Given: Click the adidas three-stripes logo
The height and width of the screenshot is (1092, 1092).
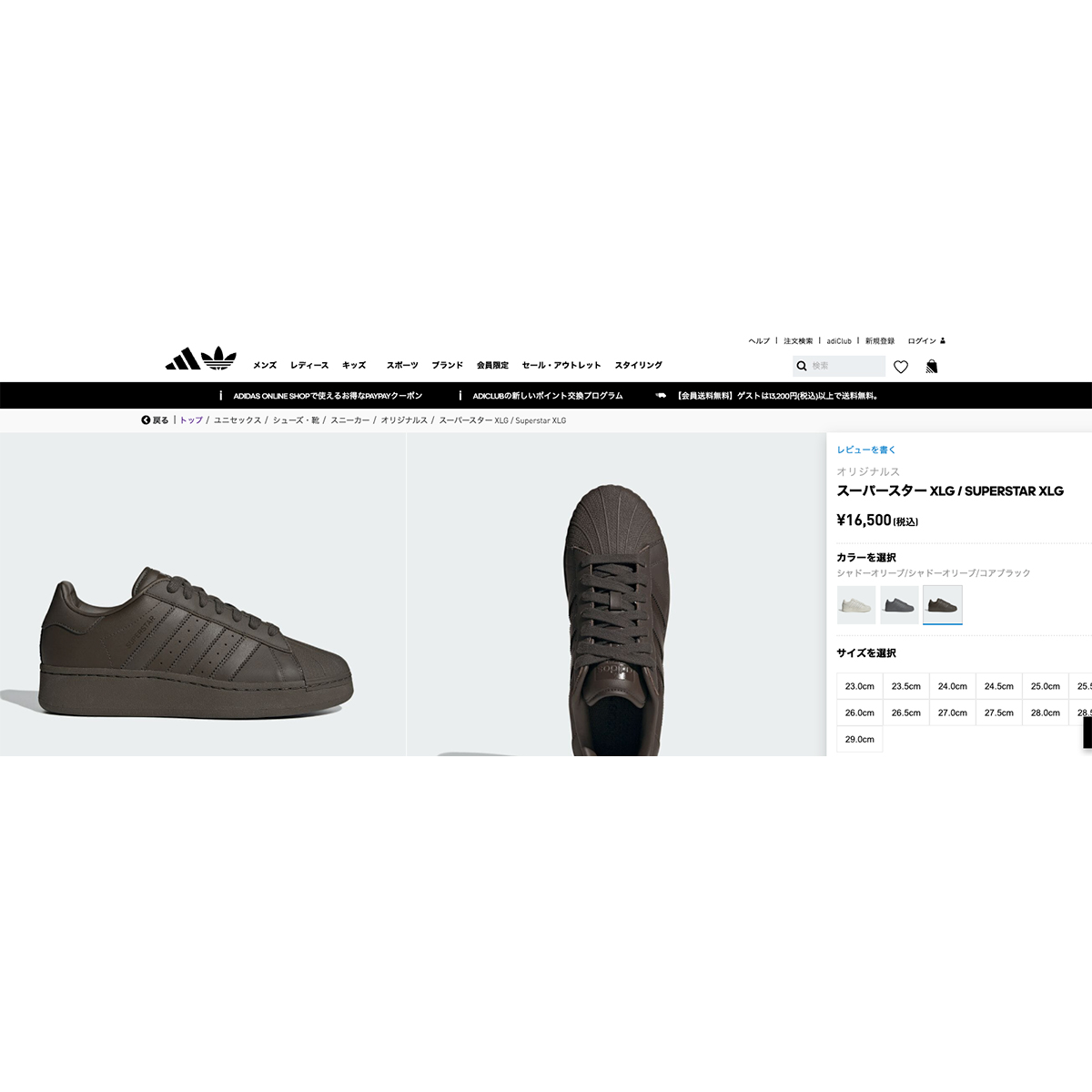Looking at the screenshot, I should point(182,359).
